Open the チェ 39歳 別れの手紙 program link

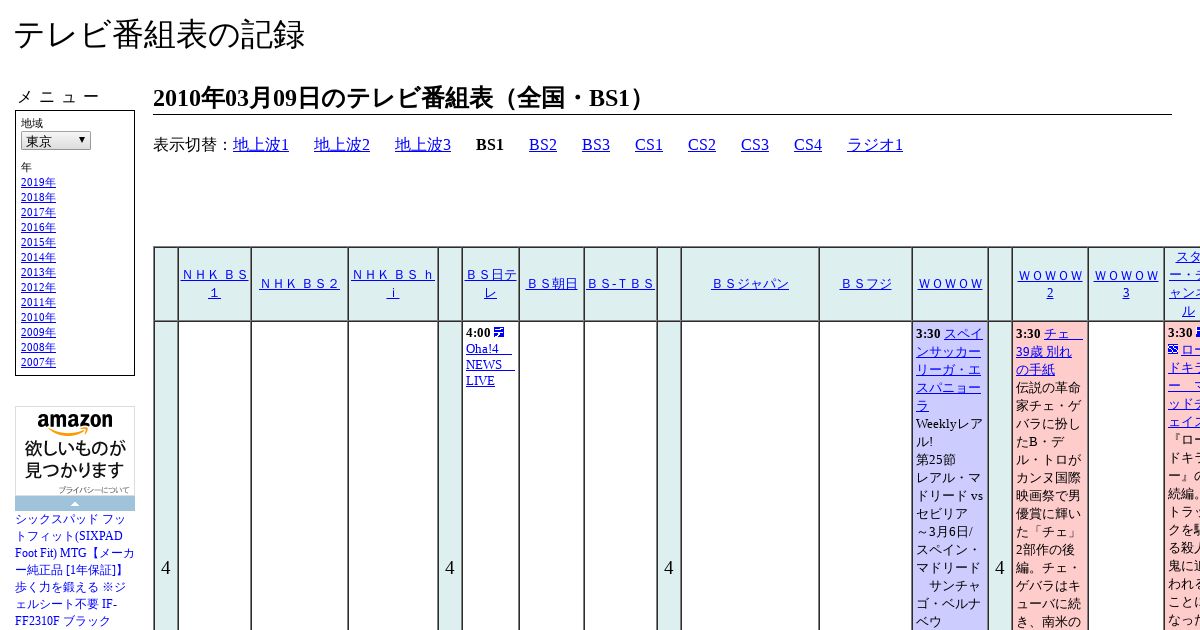[1049, 351]
